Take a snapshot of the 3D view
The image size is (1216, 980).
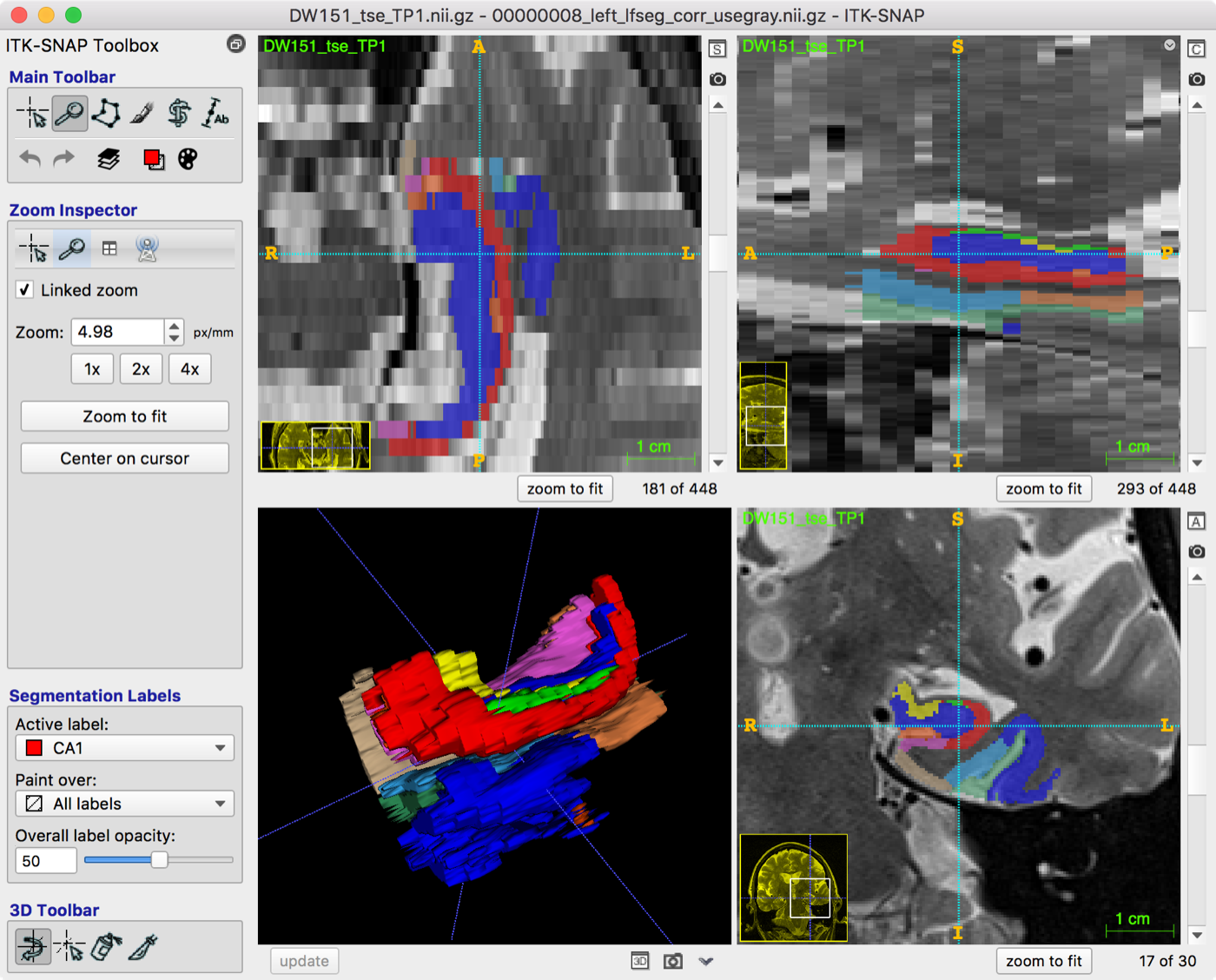click(673, 961)
